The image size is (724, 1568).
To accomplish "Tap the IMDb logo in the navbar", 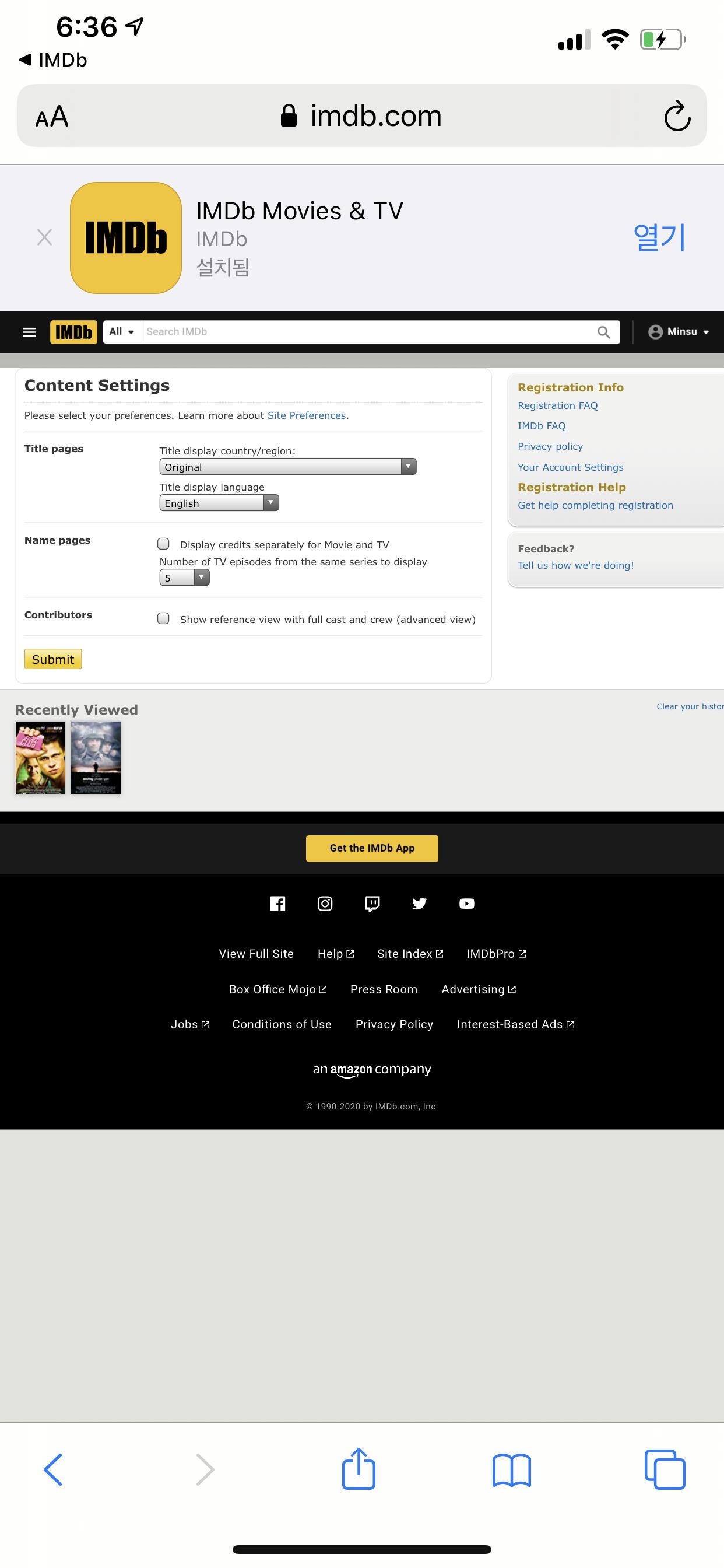I will click(73, 332).
